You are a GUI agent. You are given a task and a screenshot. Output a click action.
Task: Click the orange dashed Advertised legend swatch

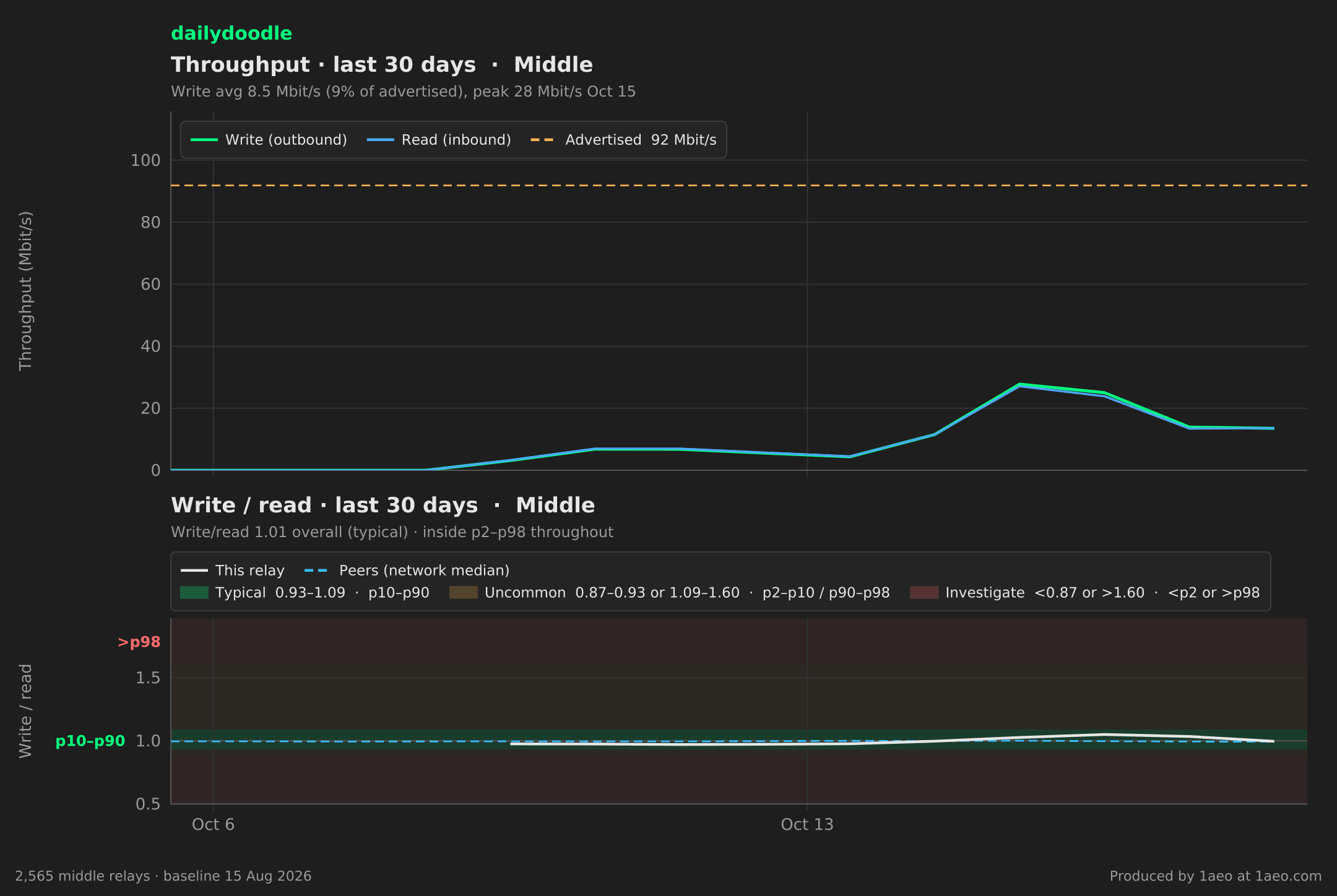pyautogui.click(x=543, y=140)
